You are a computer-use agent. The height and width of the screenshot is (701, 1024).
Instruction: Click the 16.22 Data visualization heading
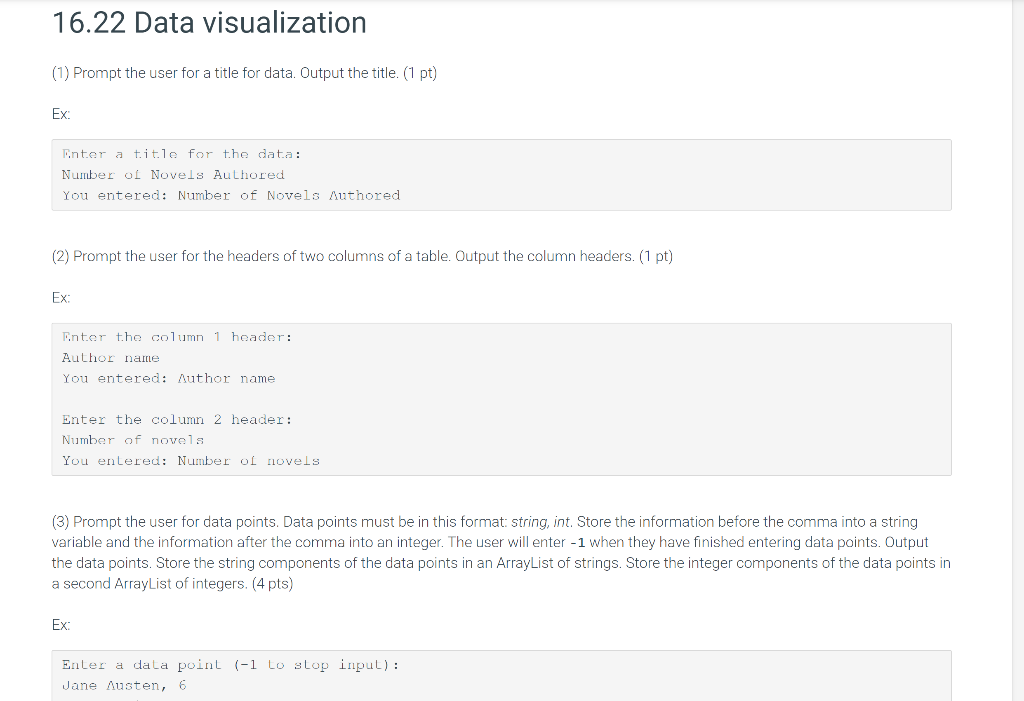(x=209, y=23)
